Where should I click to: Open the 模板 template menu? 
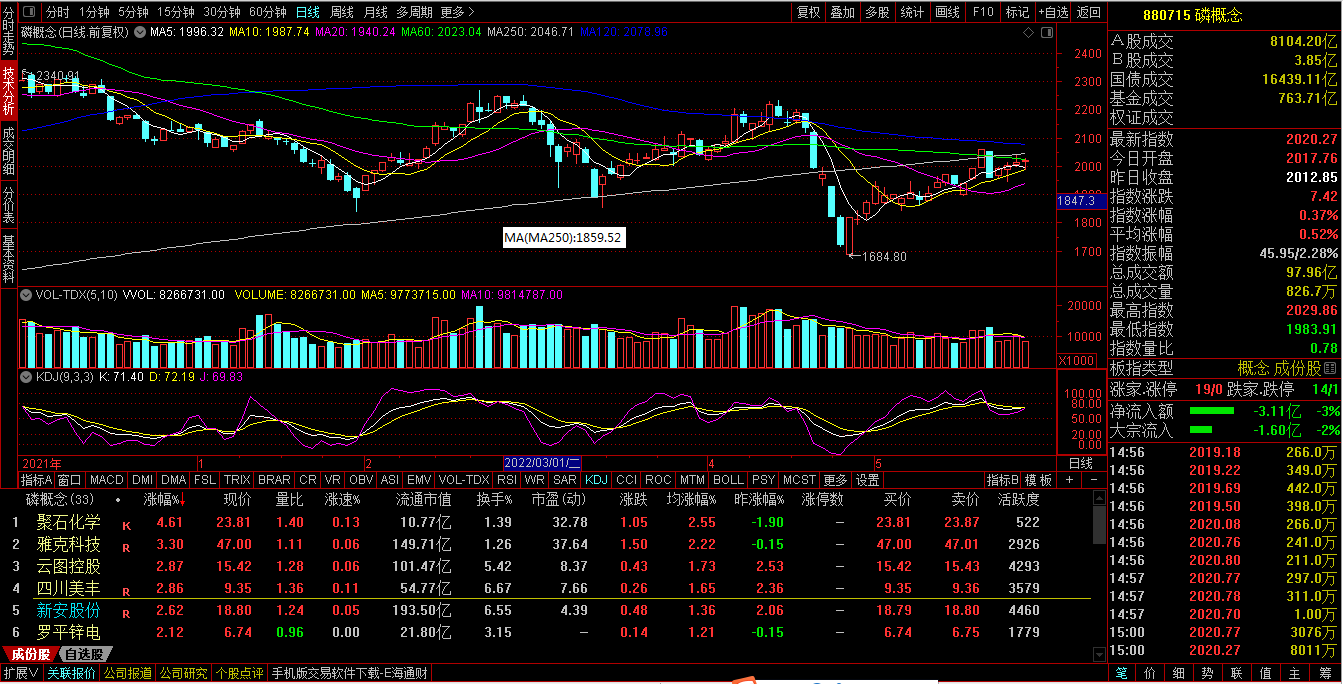(1039, 480)
